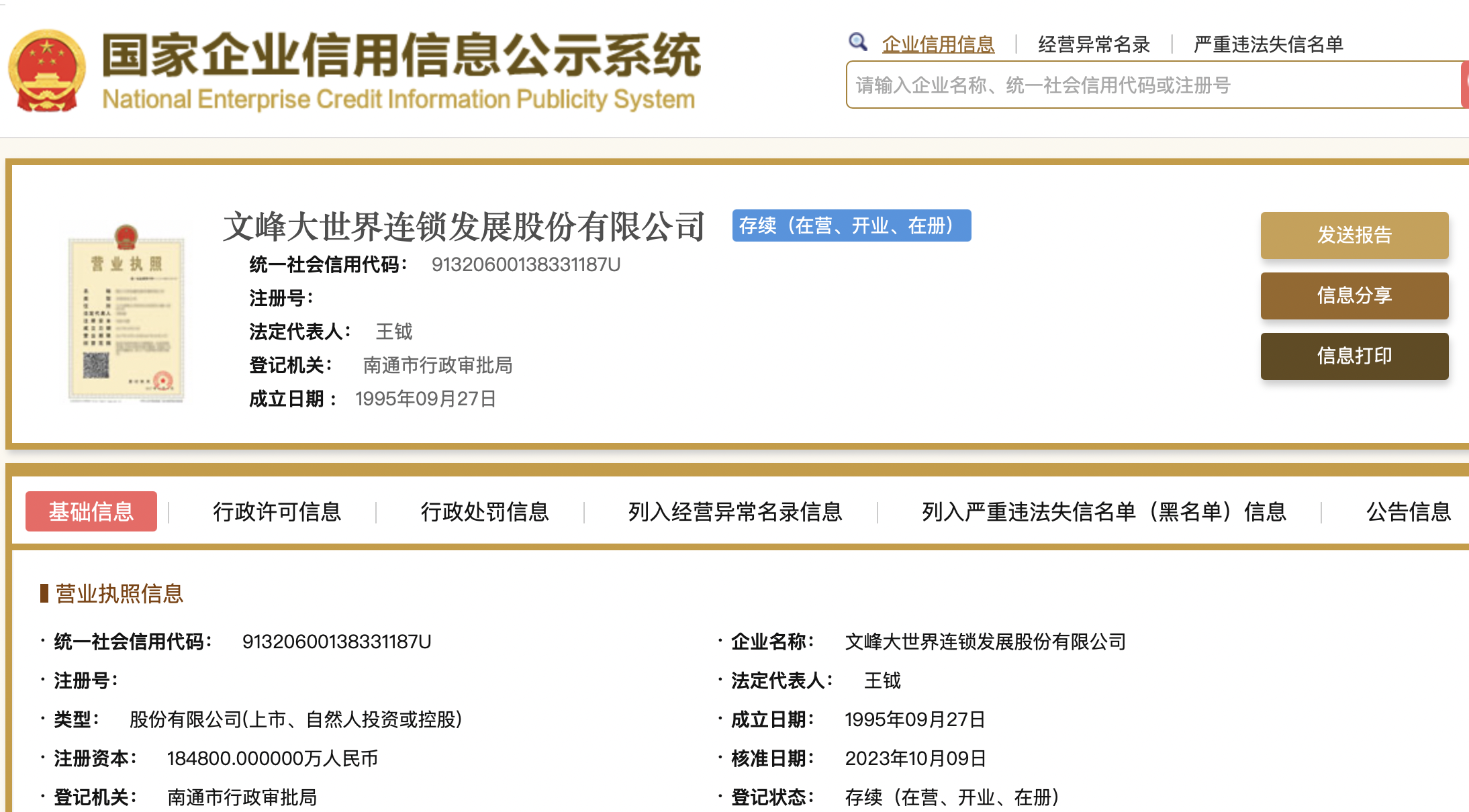Image resolution: width=1469 pixels, height=812 pixels.
Task: Click the magnifier search icon
Action: pyautogui.click(x=857, y=42)
